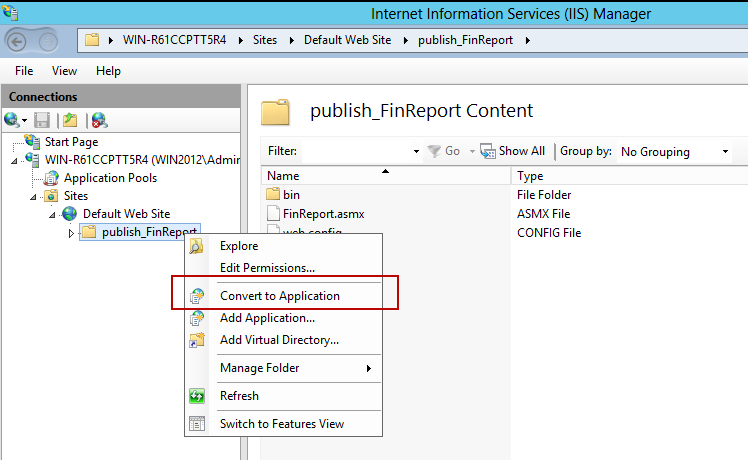The width and height of the screenshot is (748, 460).
Task: Click the Name column header
Action: [x=283, y=176]
